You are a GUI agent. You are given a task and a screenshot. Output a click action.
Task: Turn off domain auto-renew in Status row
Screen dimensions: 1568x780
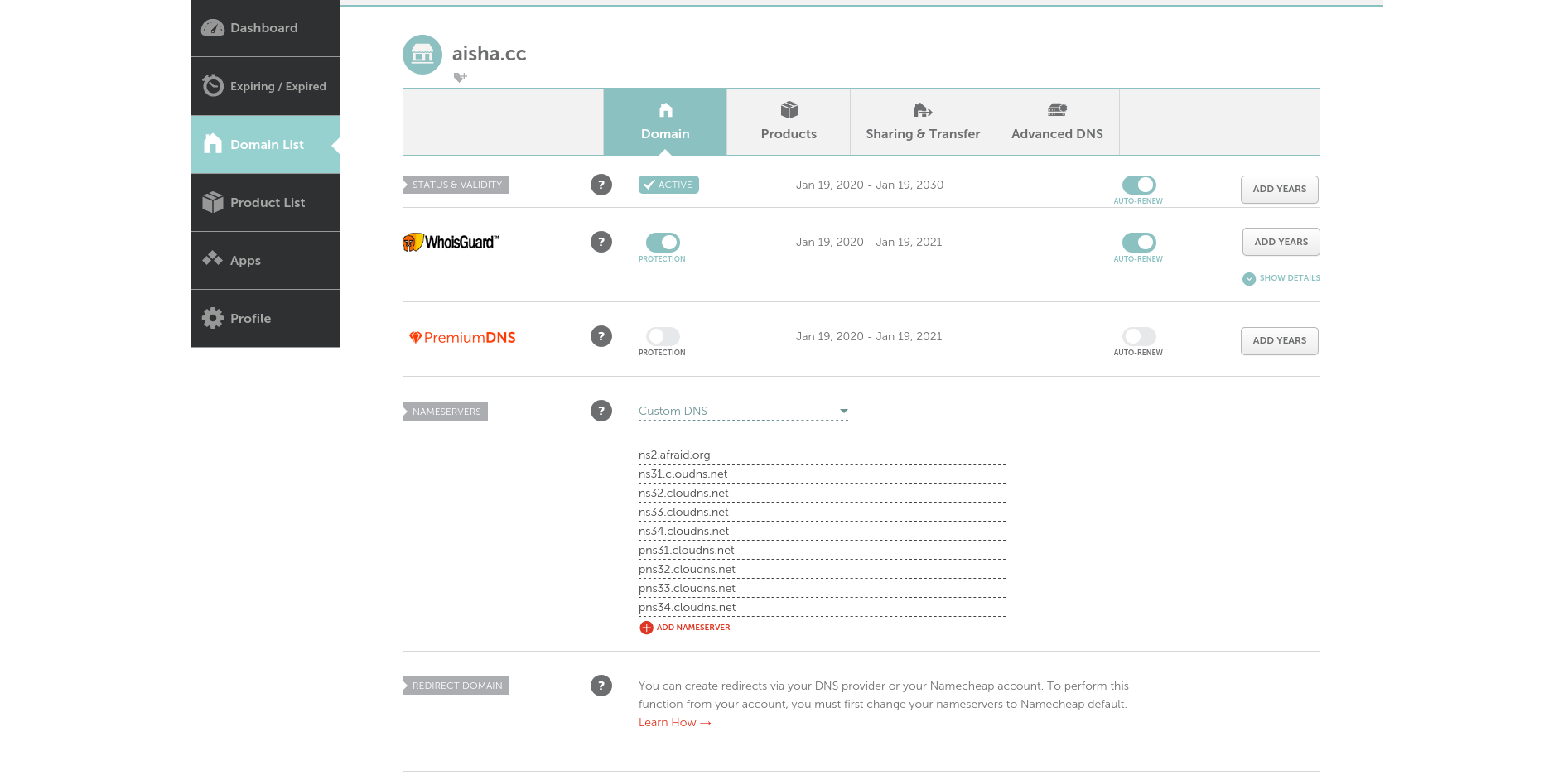pos(1138,185)
